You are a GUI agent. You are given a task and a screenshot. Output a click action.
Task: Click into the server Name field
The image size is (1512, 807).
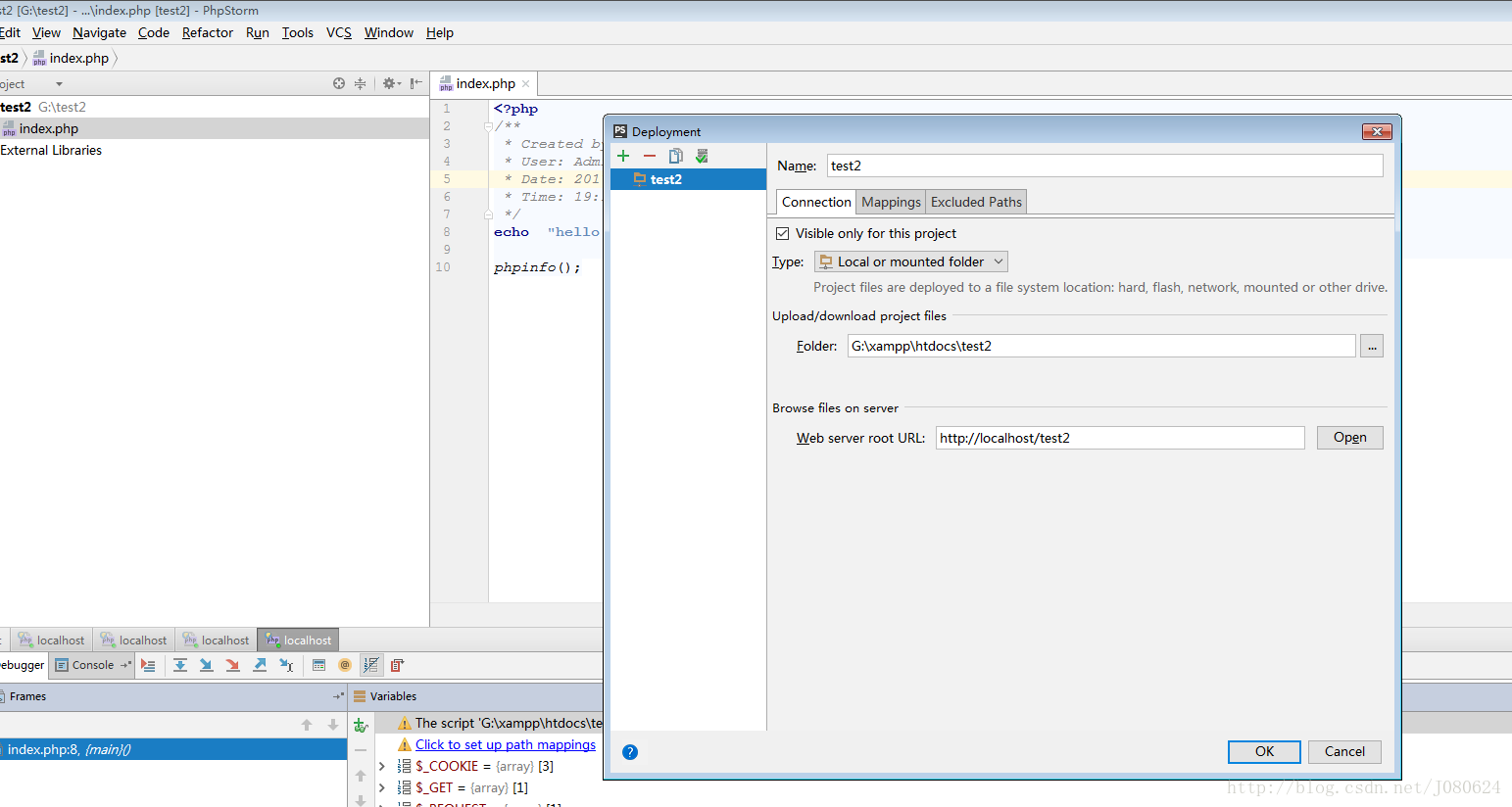coord(1104,166)
